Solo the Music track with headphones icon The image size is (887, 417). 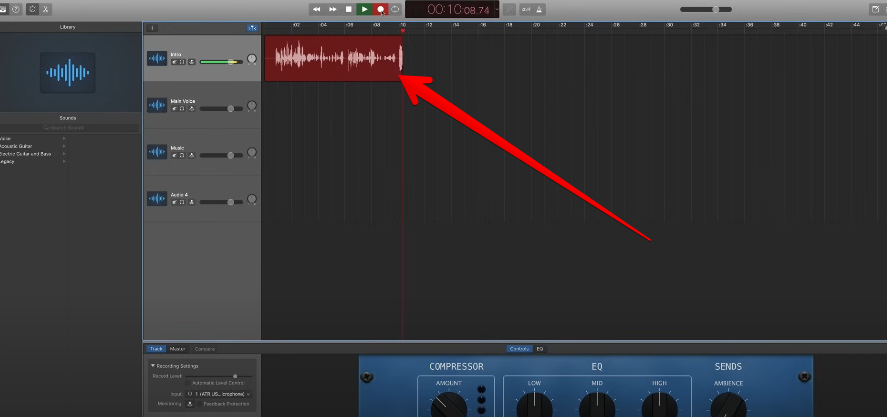click(x=182, y=155)
